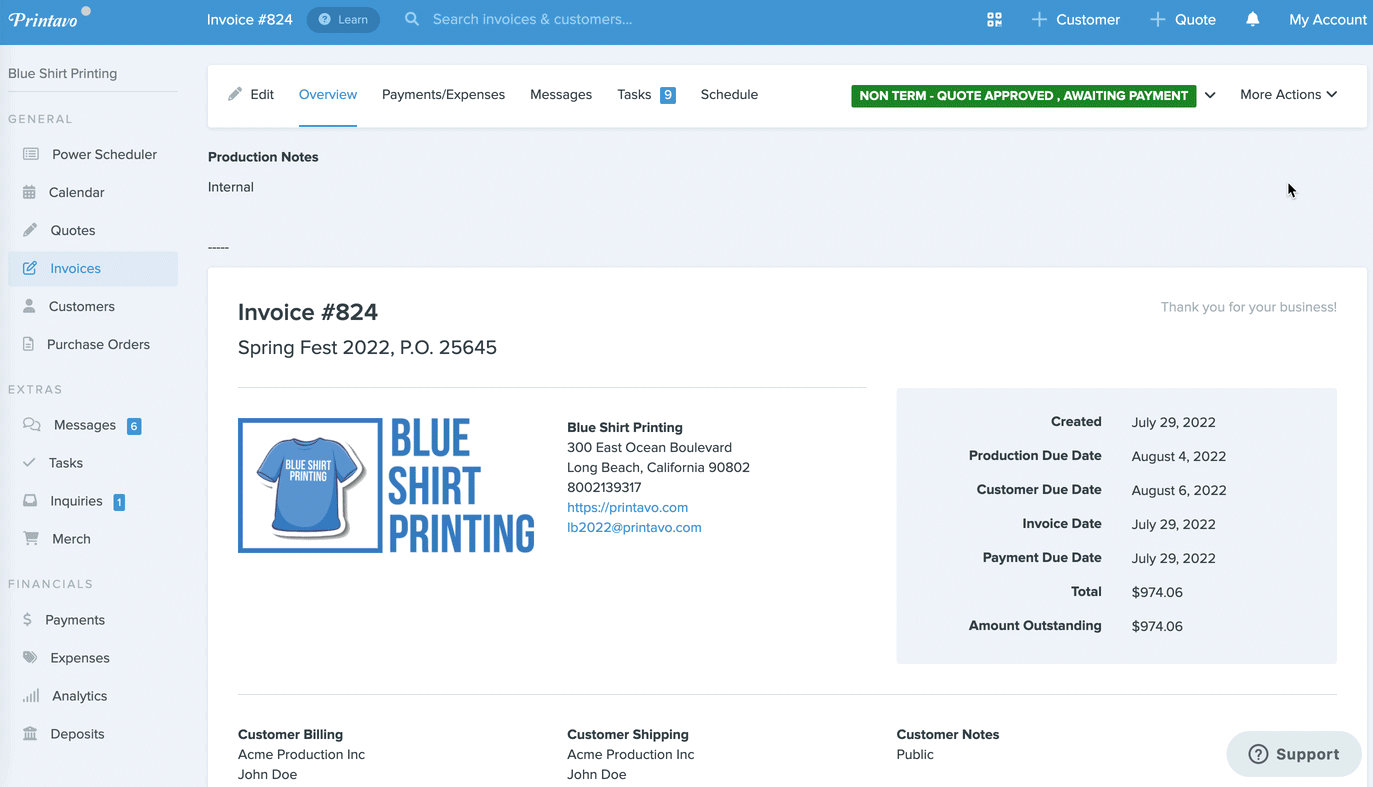Screen dimensions: 1373x787
Task: Click the Tasks checkmark icon
Action: [29, 463]
